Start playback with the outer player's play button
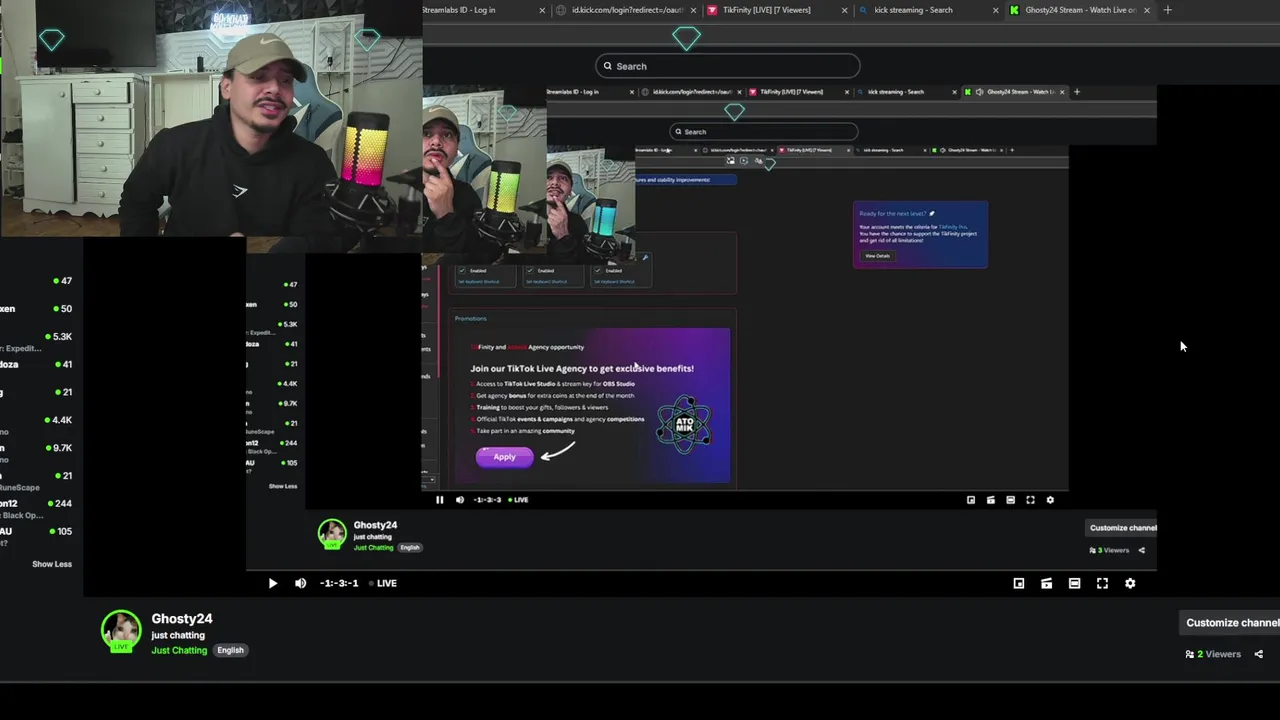Viewport: 1280px width, 720px height. 272,583
